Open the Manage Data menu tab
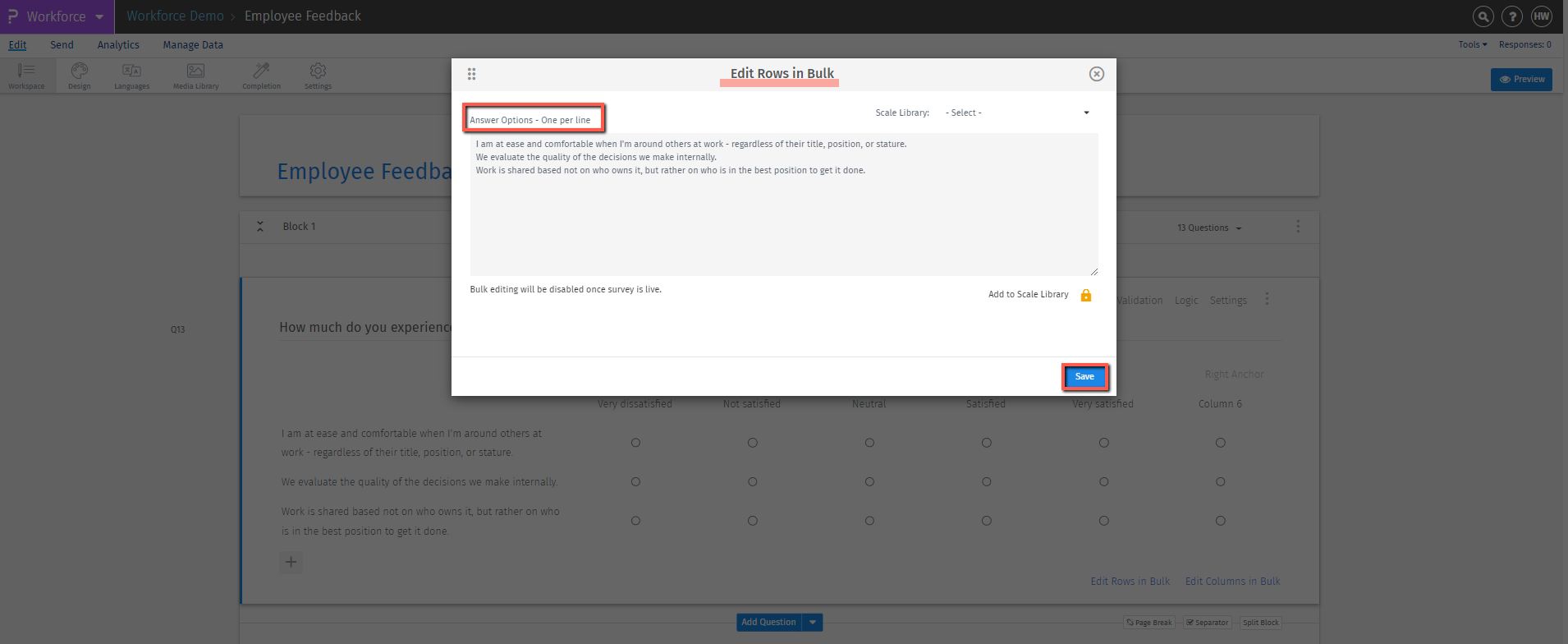This screenshot has height=644, width=1568. [193, 45]
